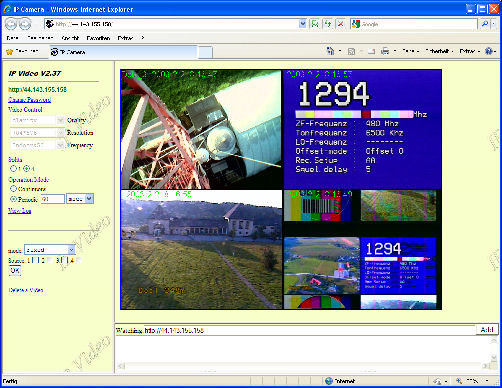Image resolution: width=502 pixels, height=388 pixels.
Task: Click the Delete a Video link
Action: point(26,290)
